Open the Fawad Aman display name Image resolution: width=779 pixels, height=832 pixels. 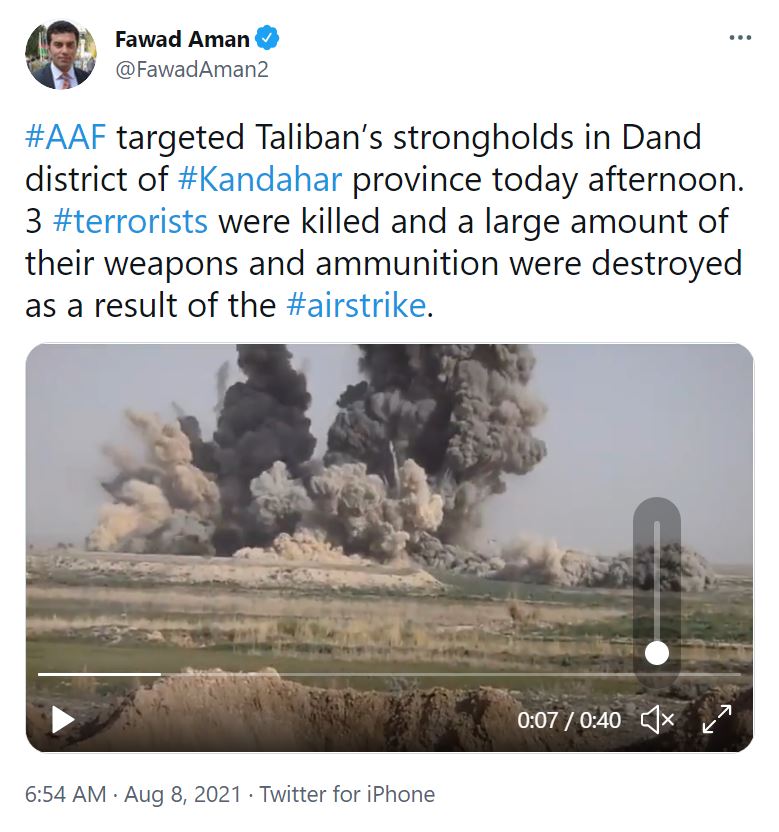pyautogui.click(x=182, y=39)
